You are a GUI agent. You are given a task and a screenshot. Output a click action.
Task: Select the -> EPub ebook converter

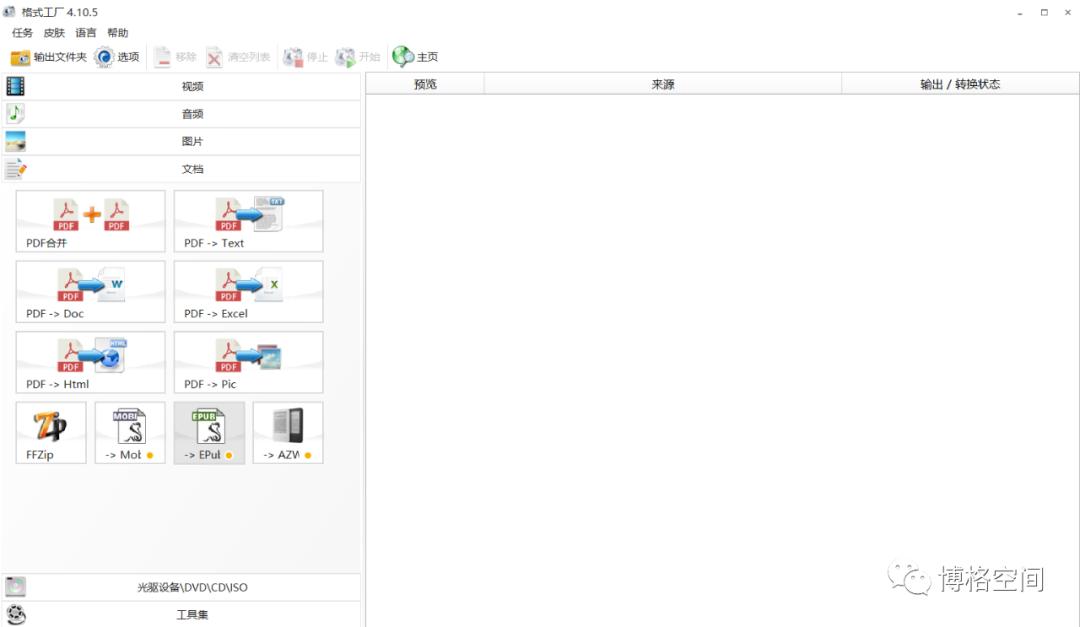(209, 433)
